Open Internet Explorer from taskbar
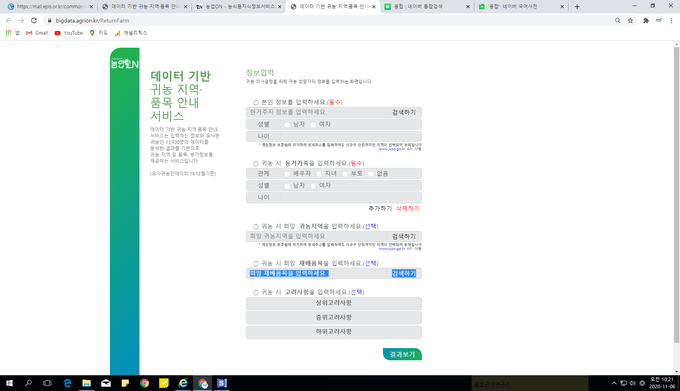Image resolution: width=680 pixels, height=391 pixels. 183,383
